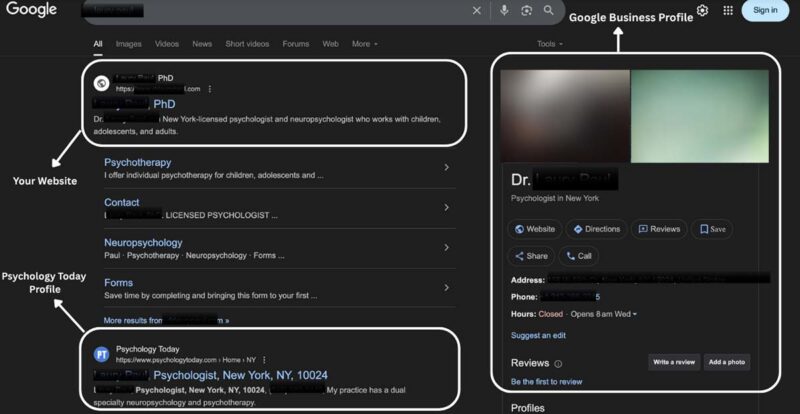Select the All tab

click(98, 44)
